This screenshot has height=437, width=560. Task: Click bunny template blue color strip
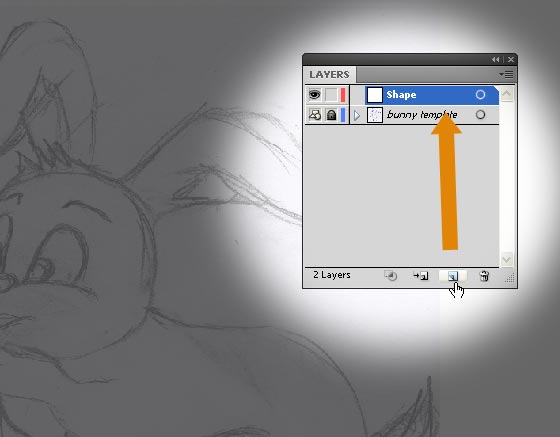[x=343, y=115]
